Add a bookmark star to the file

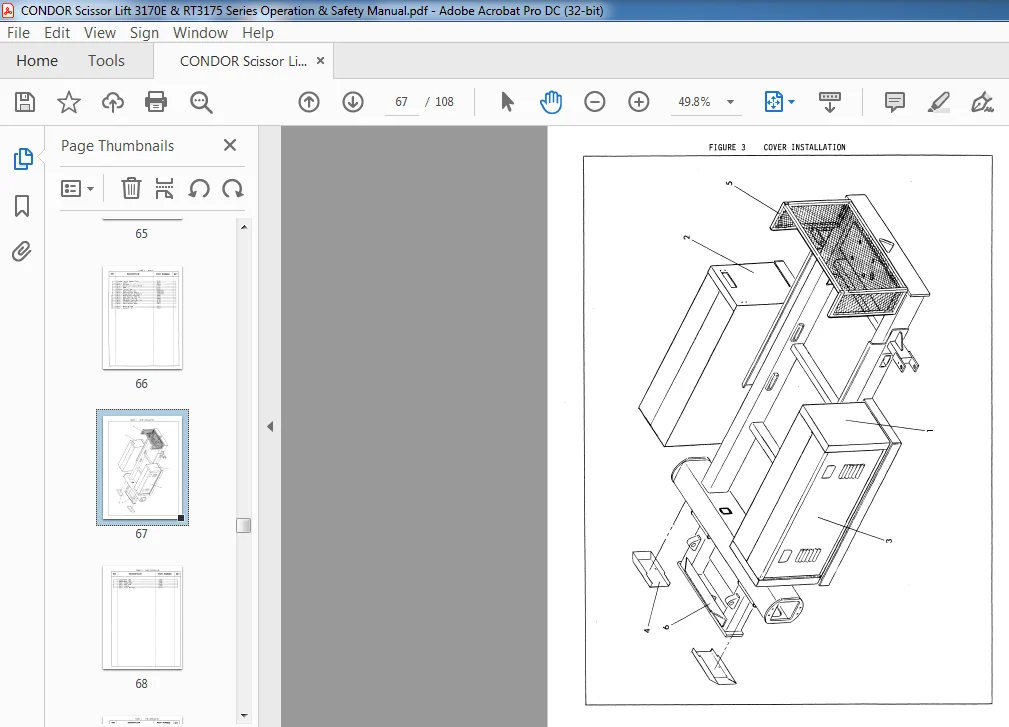coord(69,102)
